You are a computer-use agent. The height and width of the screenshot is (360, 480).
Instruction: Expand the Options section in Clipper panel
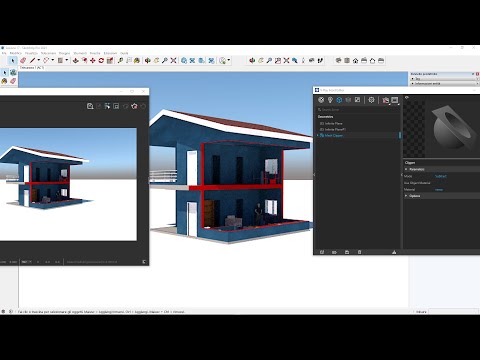point(406,196)
